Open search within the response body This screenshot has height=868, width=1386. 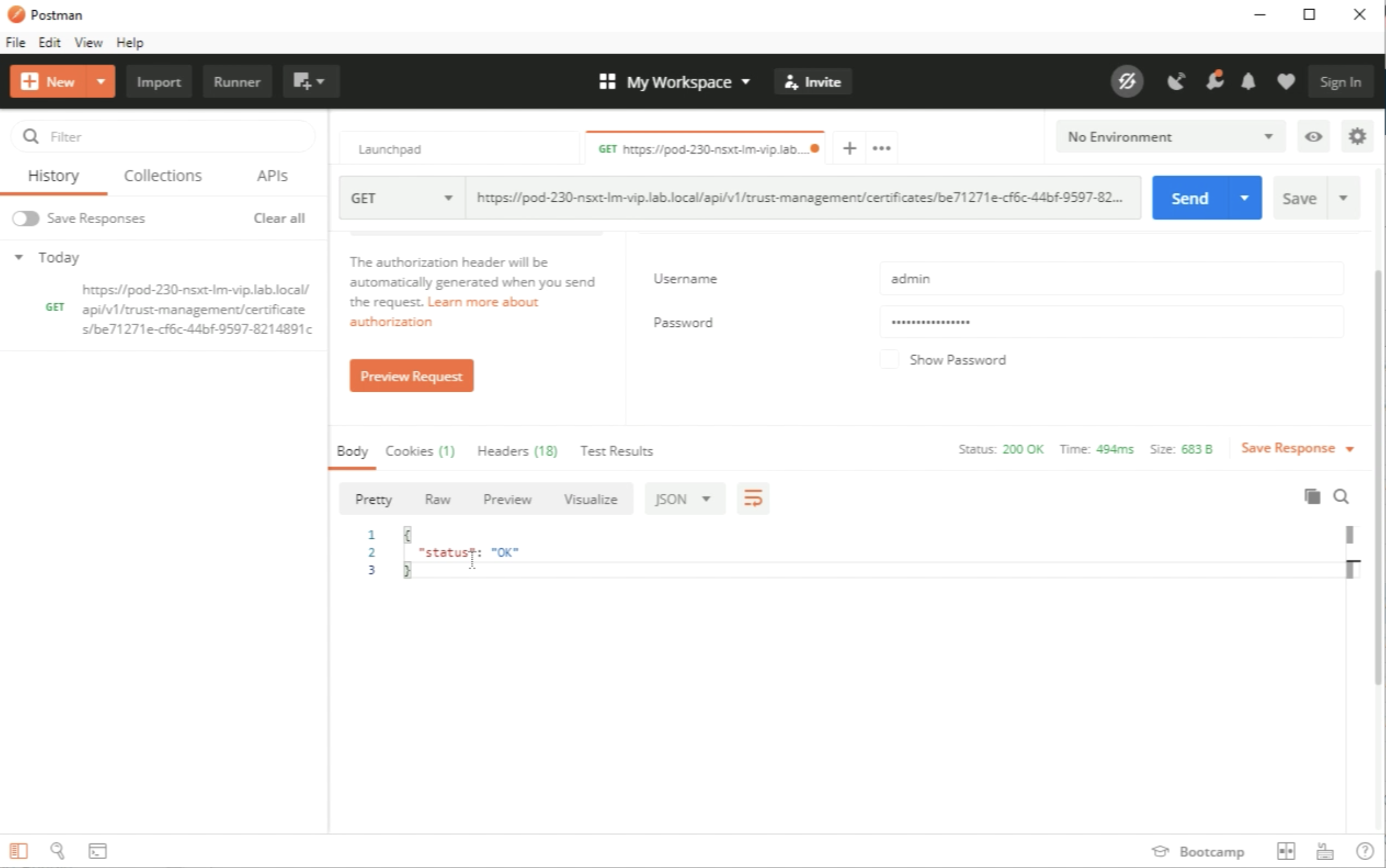(1341, 497)
